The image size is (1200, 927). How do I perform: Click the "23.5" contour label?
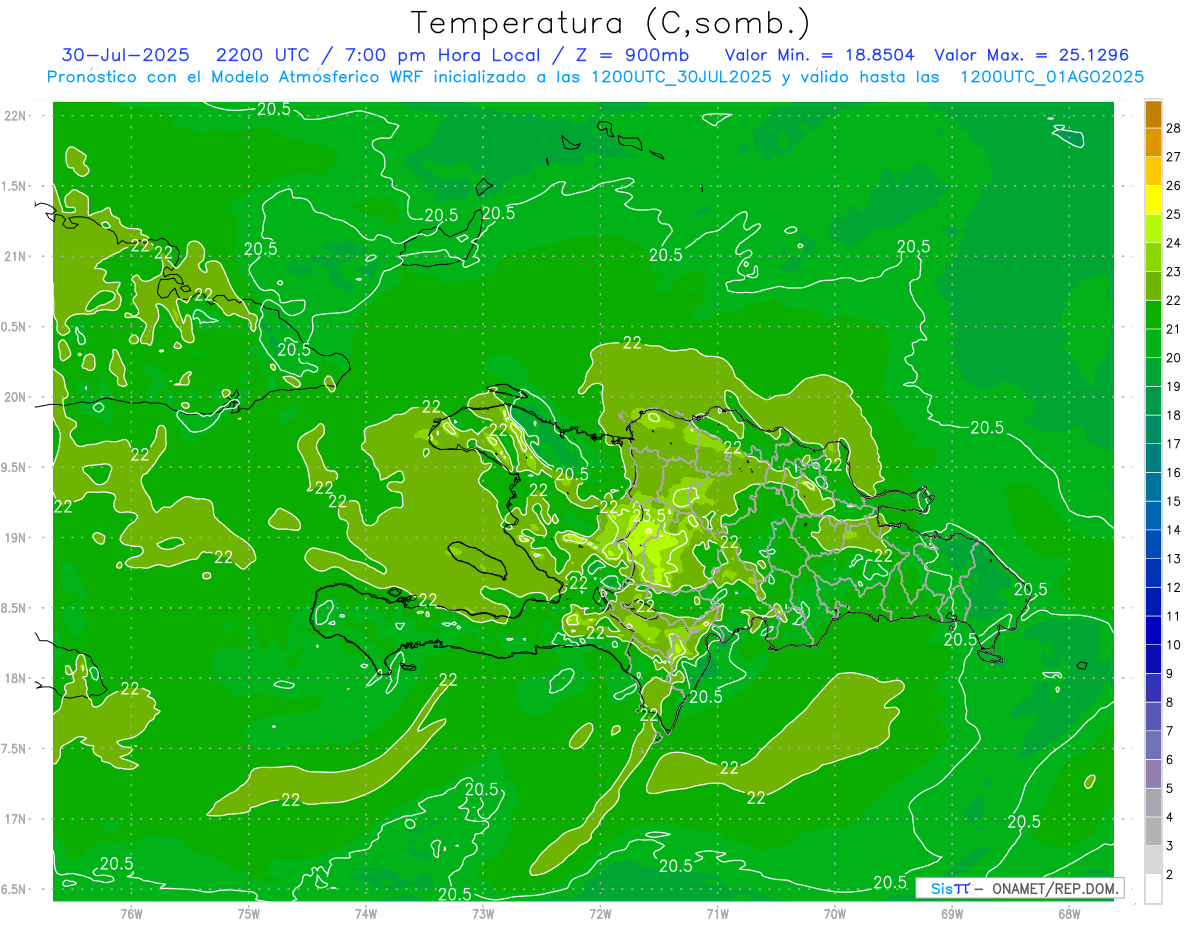tap(651, 516)
